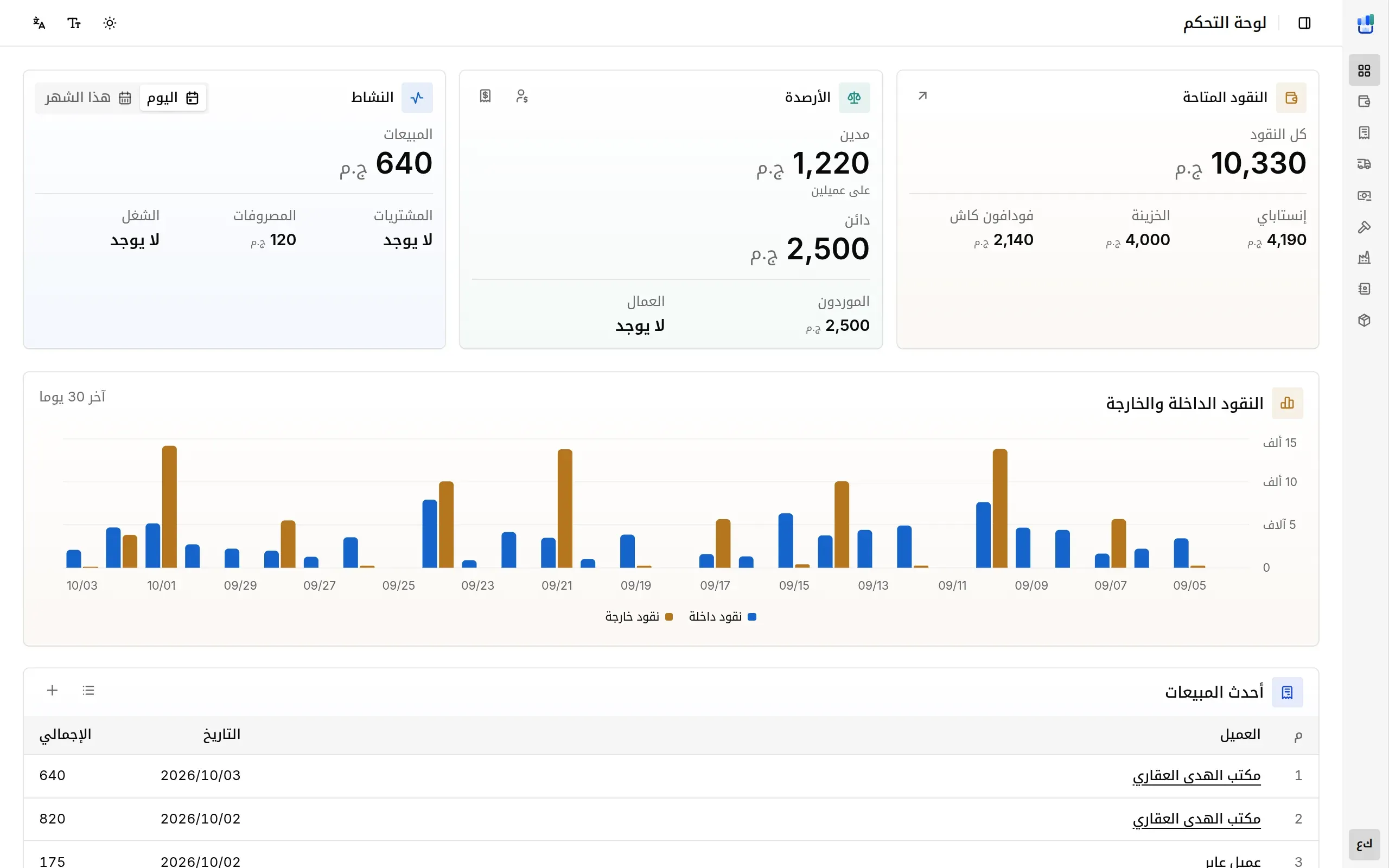
Task: Open the factory icon in sidebar
Action: tap(1363, 258)
